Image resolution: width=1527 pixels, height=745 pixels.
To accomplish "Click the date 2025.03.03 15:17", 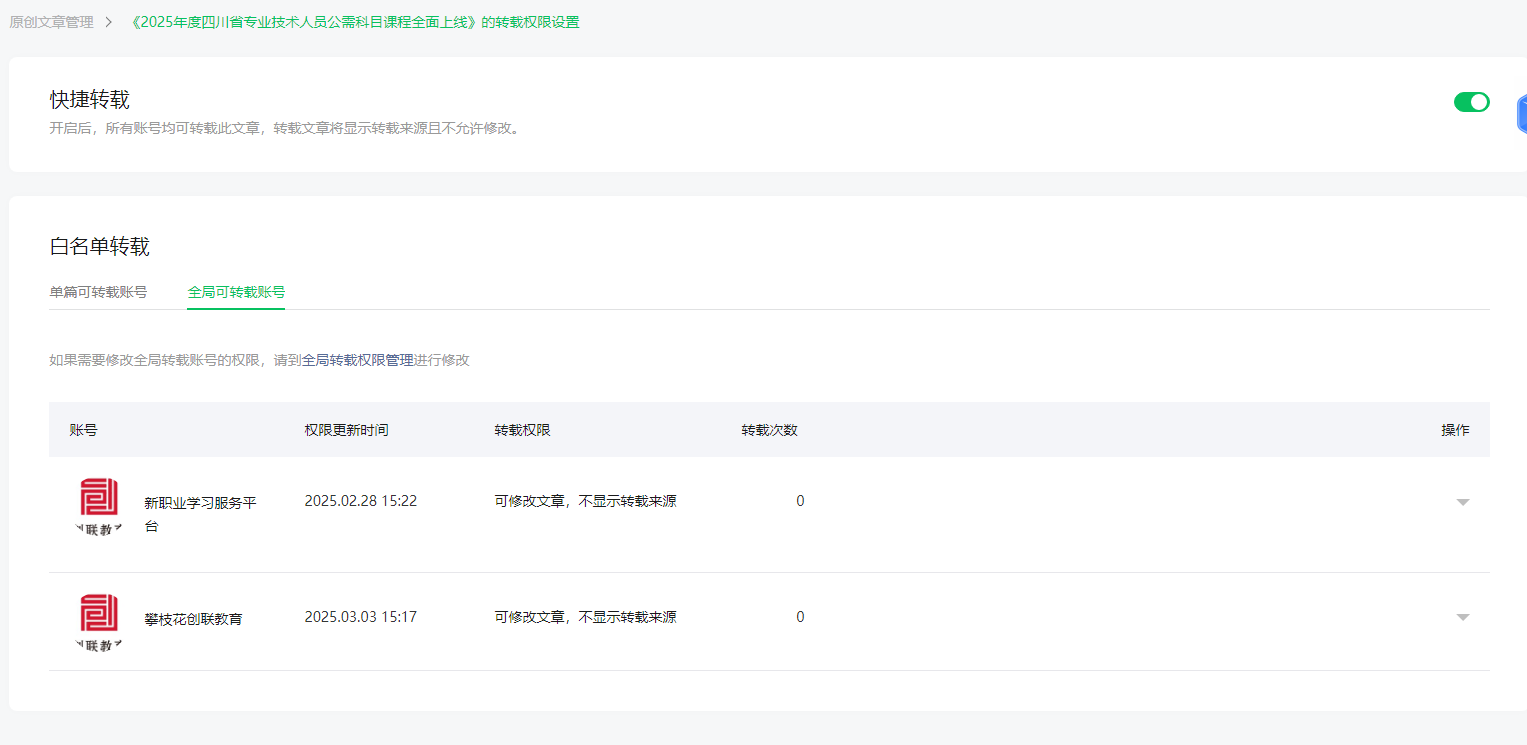I will [x=361, y=617].
